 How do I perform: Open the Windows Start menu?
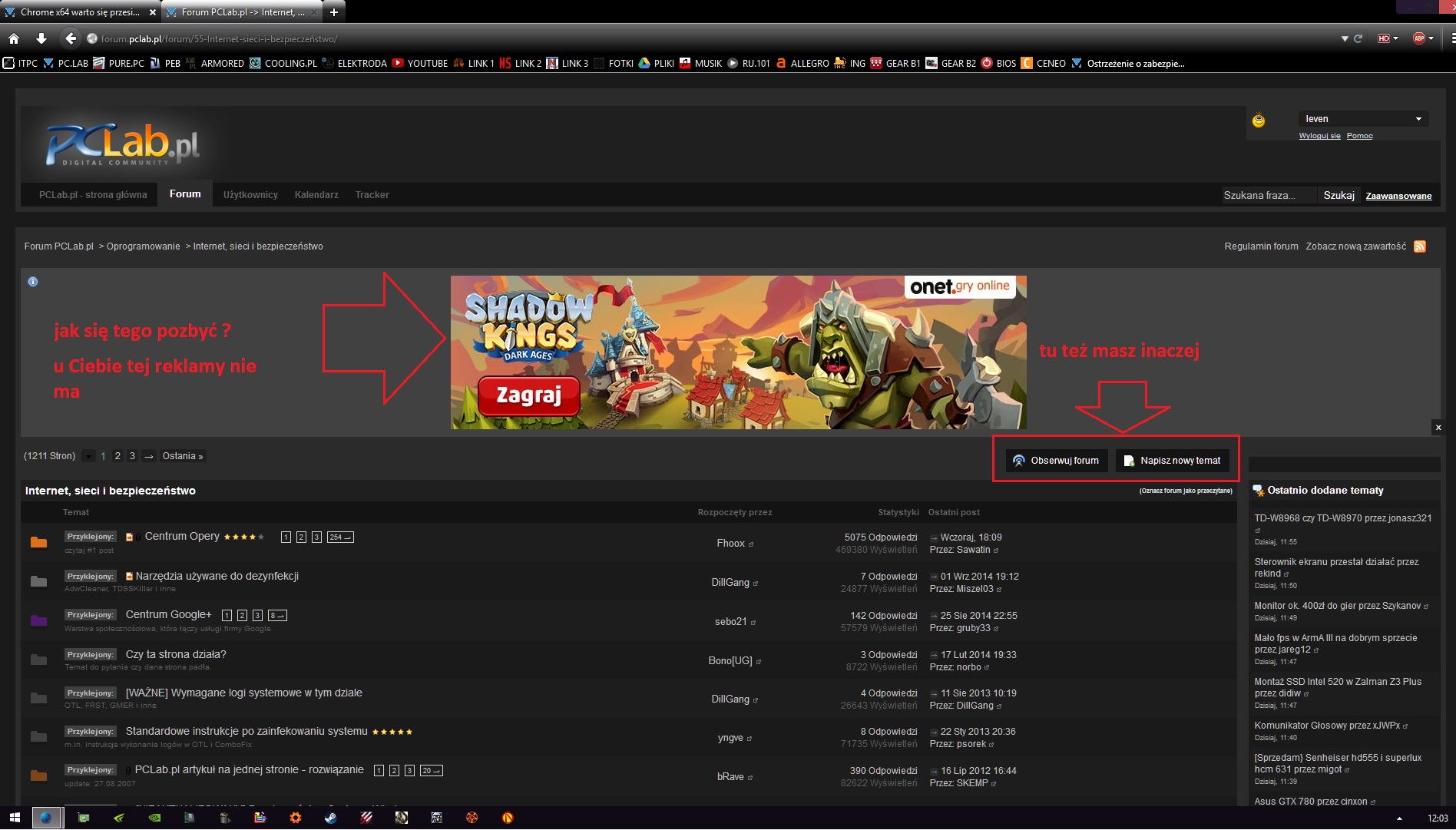point(15,818)
